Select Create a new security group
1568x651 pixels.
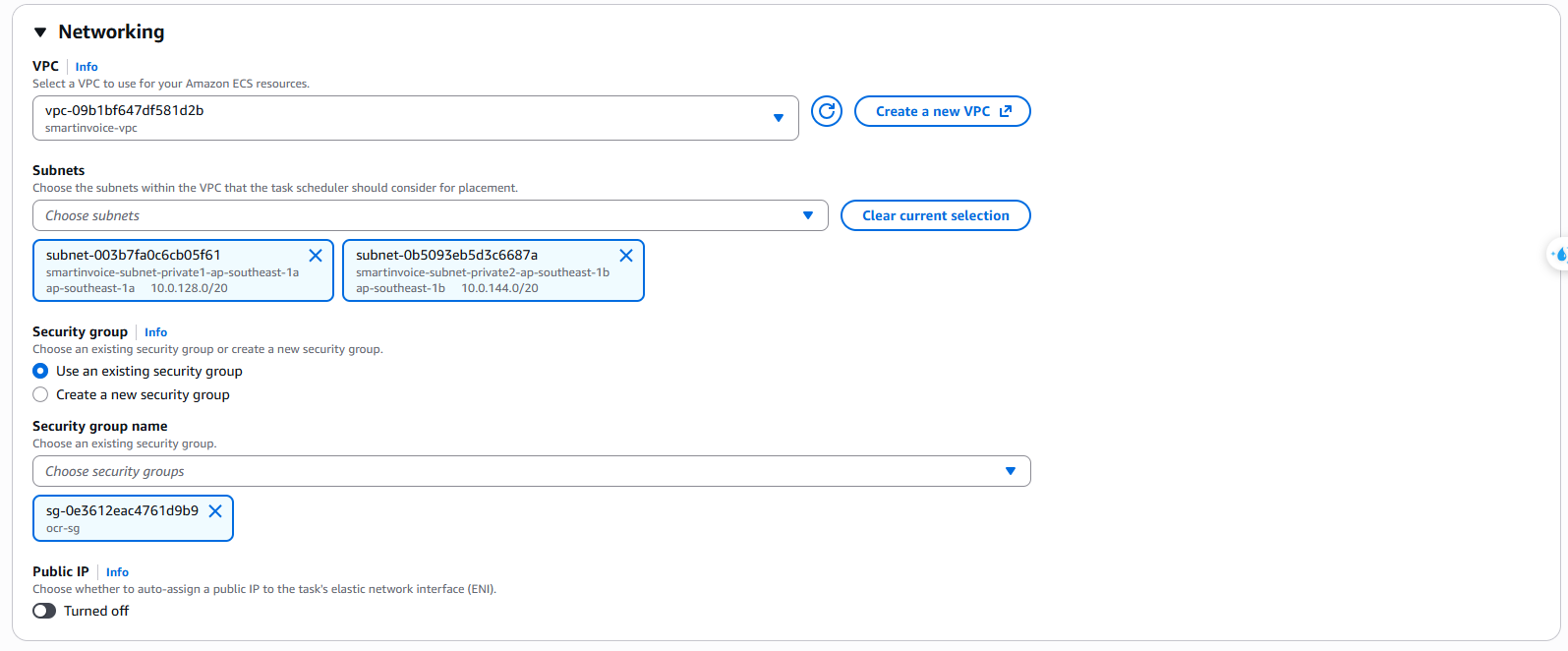(40, 394)
